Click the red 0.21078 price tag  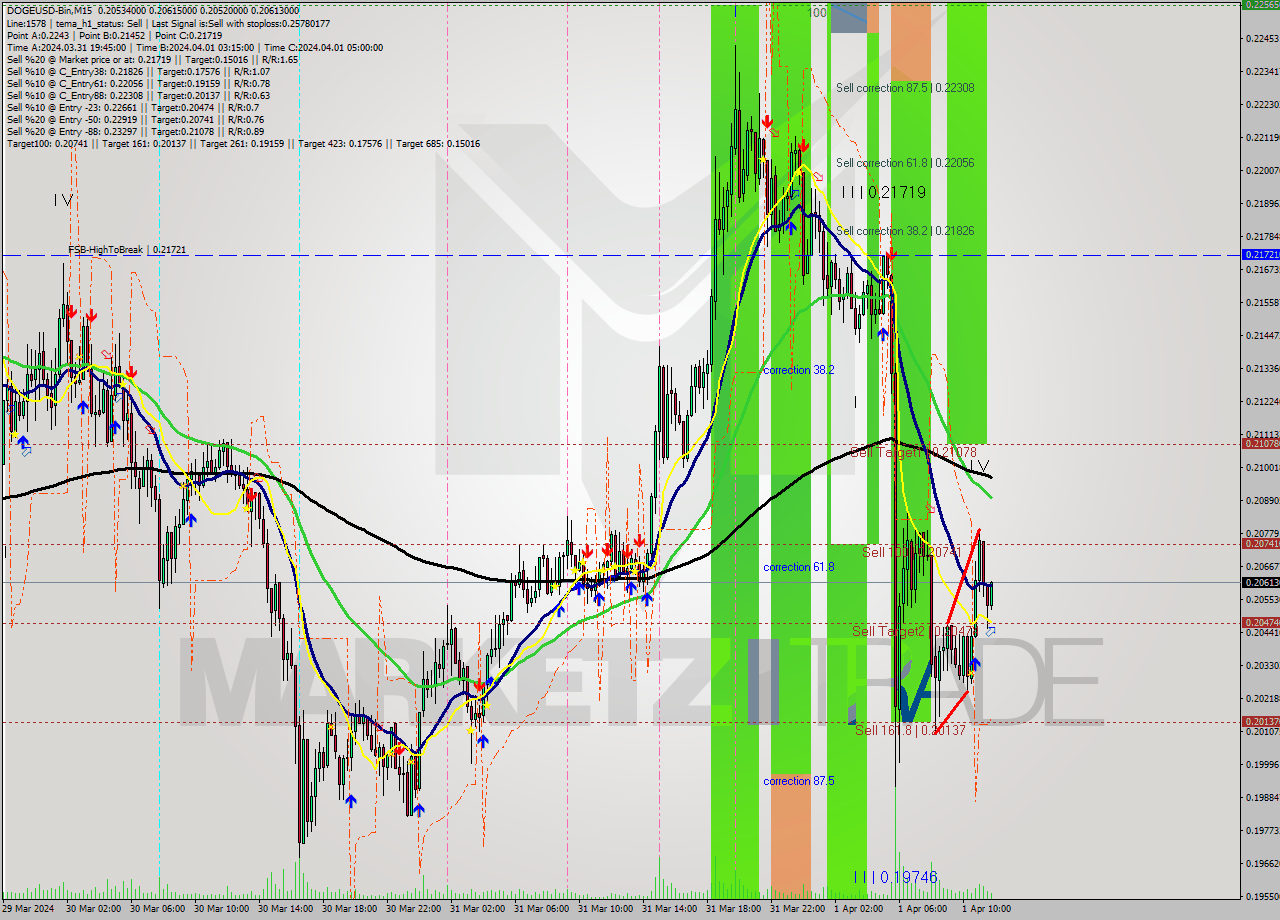point(1260,443)
